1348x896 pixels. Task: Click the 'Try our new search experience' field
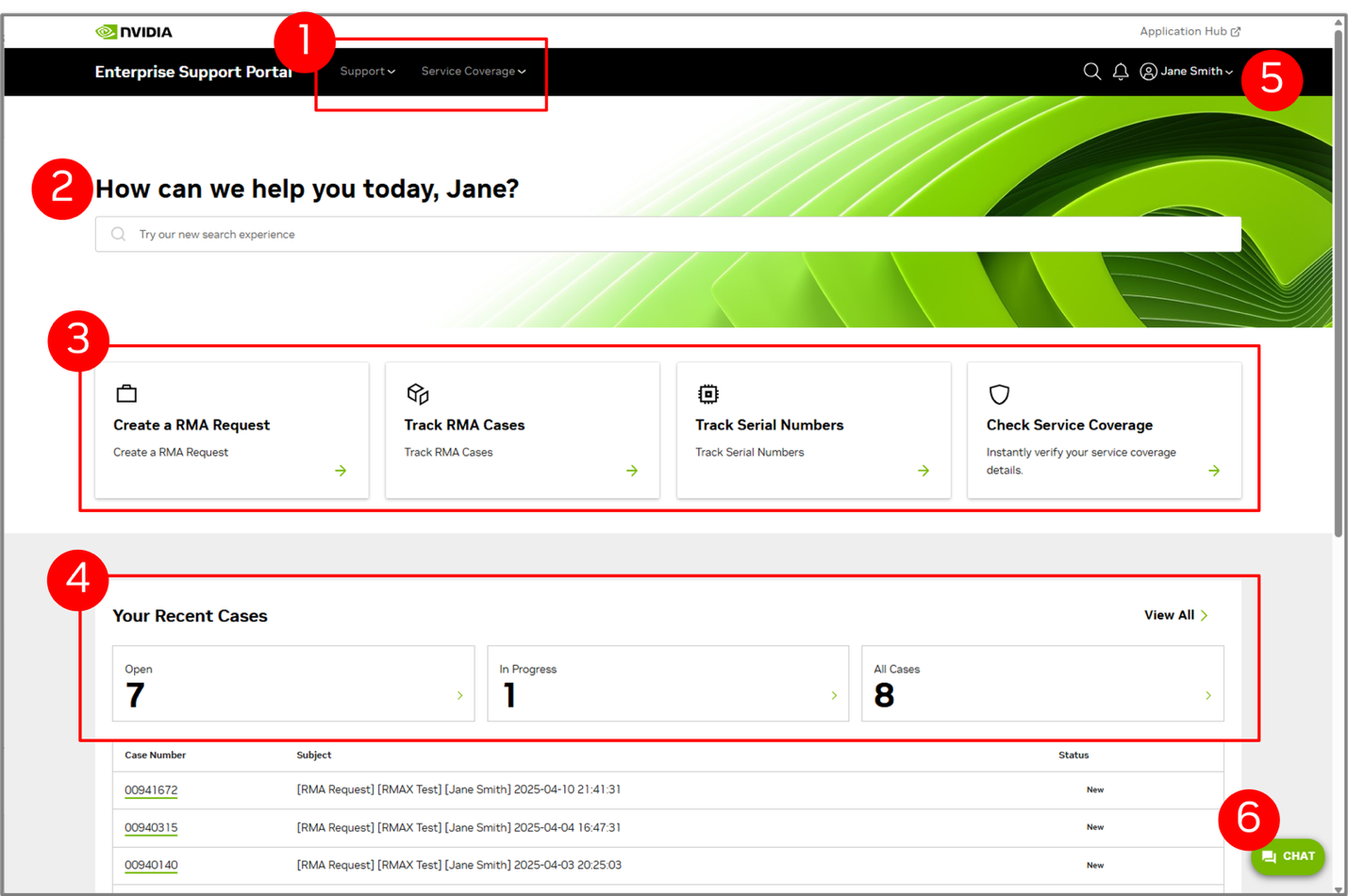point(668,234)
